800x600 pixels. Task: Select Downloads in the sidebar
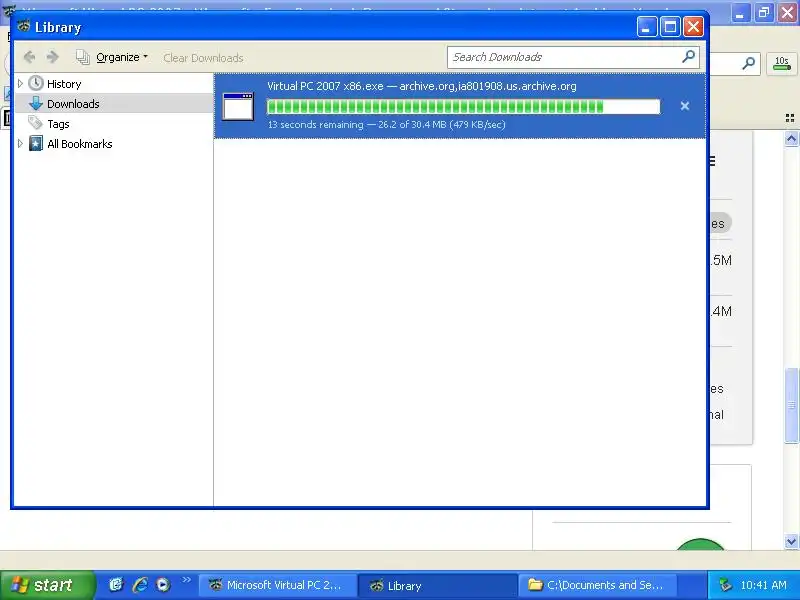tap(73, 104)
